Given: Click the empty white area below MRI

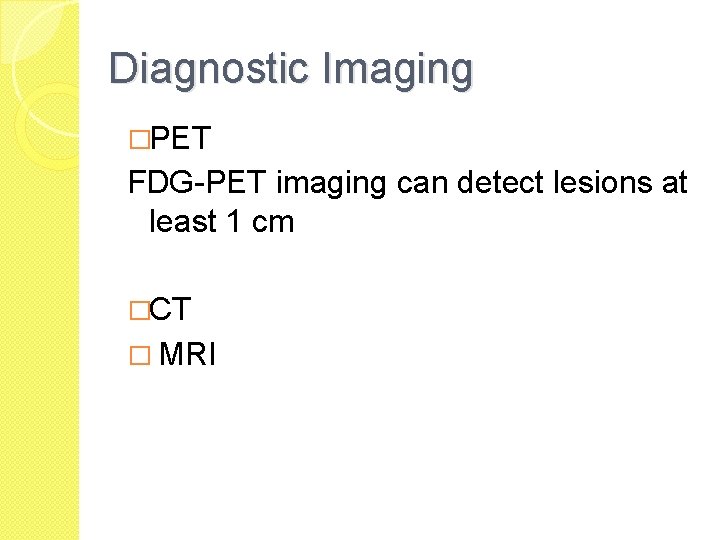Looking at the screenshot, I should (400, 450).
